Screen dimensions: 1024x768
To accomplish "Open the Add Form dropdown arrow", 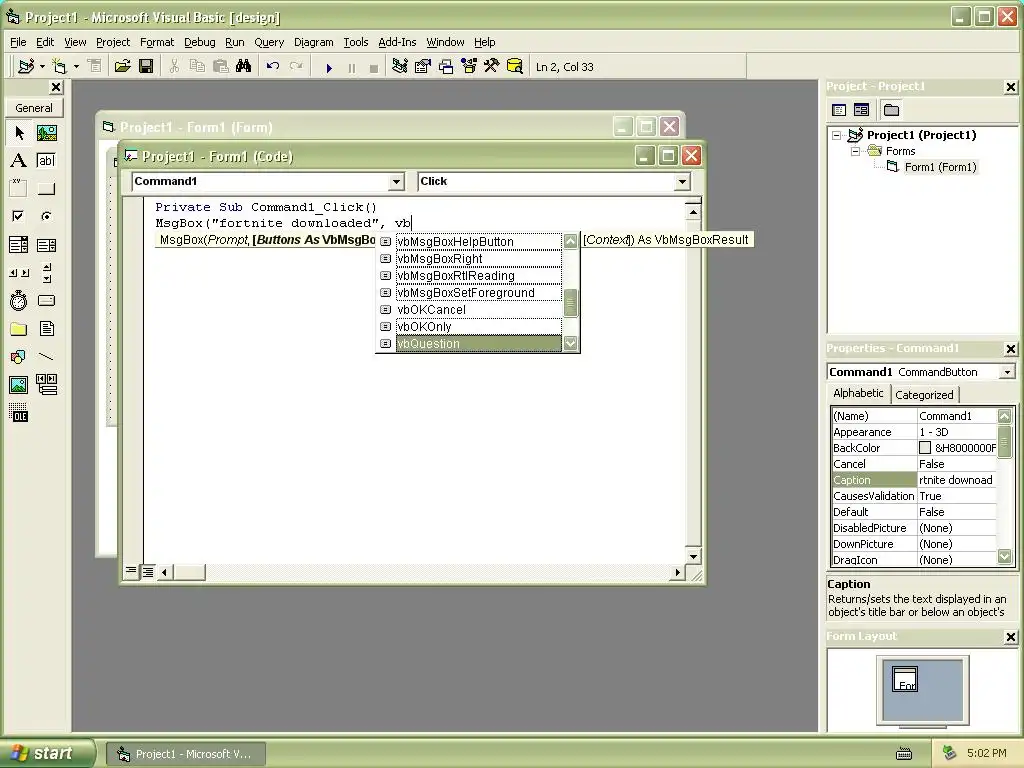I will point(76,67).
